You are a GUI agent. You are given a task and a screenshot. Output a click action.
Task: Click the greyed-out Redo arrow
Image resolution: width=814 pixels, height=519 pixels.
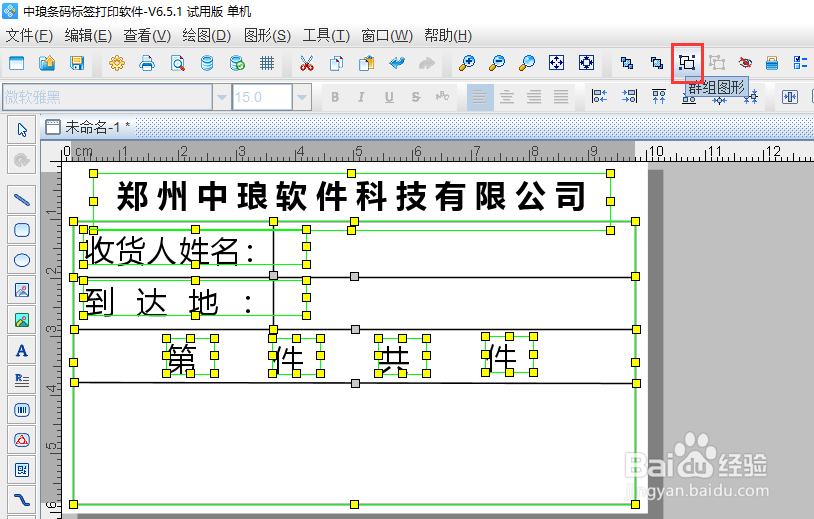(x=427, y=63)
